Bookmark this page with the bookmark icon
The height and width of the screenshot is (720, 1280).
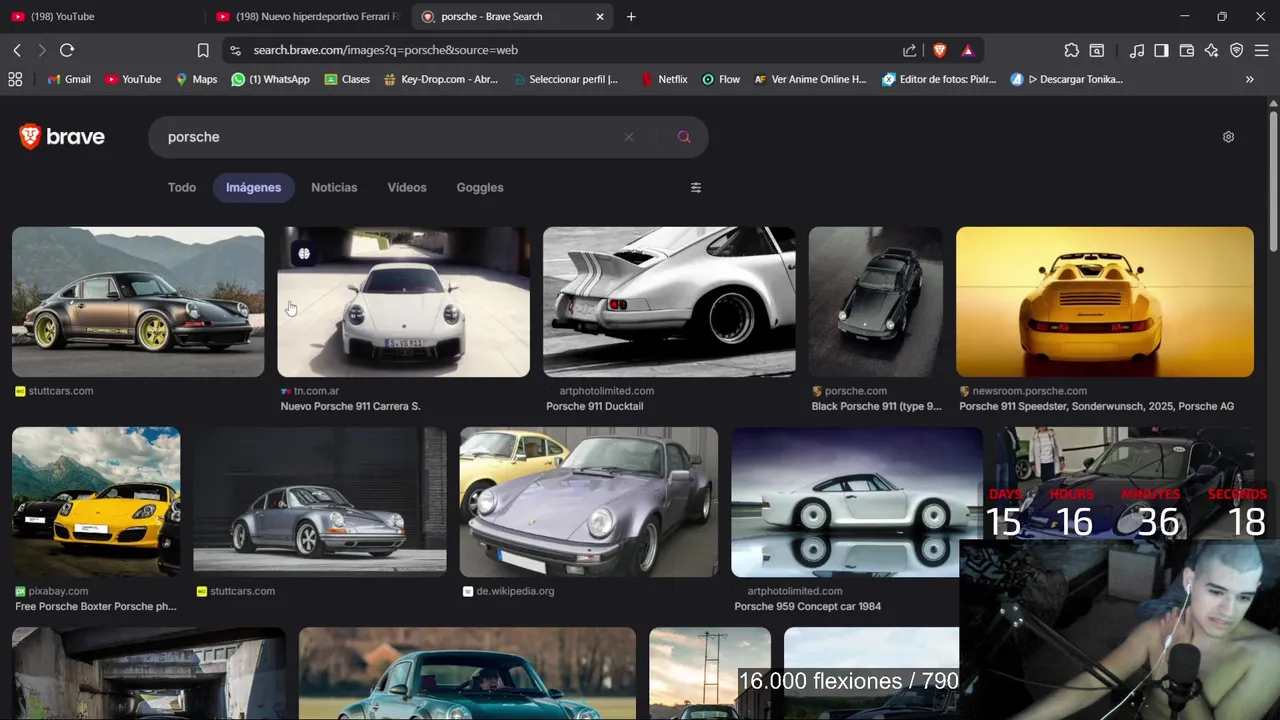click(203, 50)
